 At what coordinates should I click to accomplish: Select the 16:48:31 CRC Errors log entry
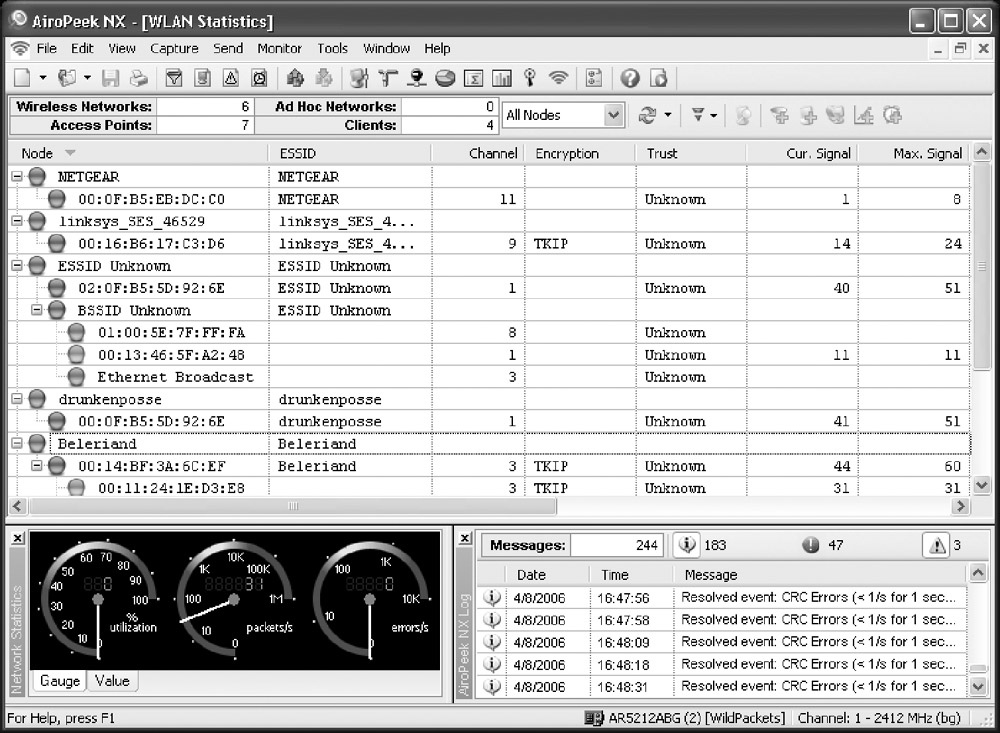click(x=723, y=686)
